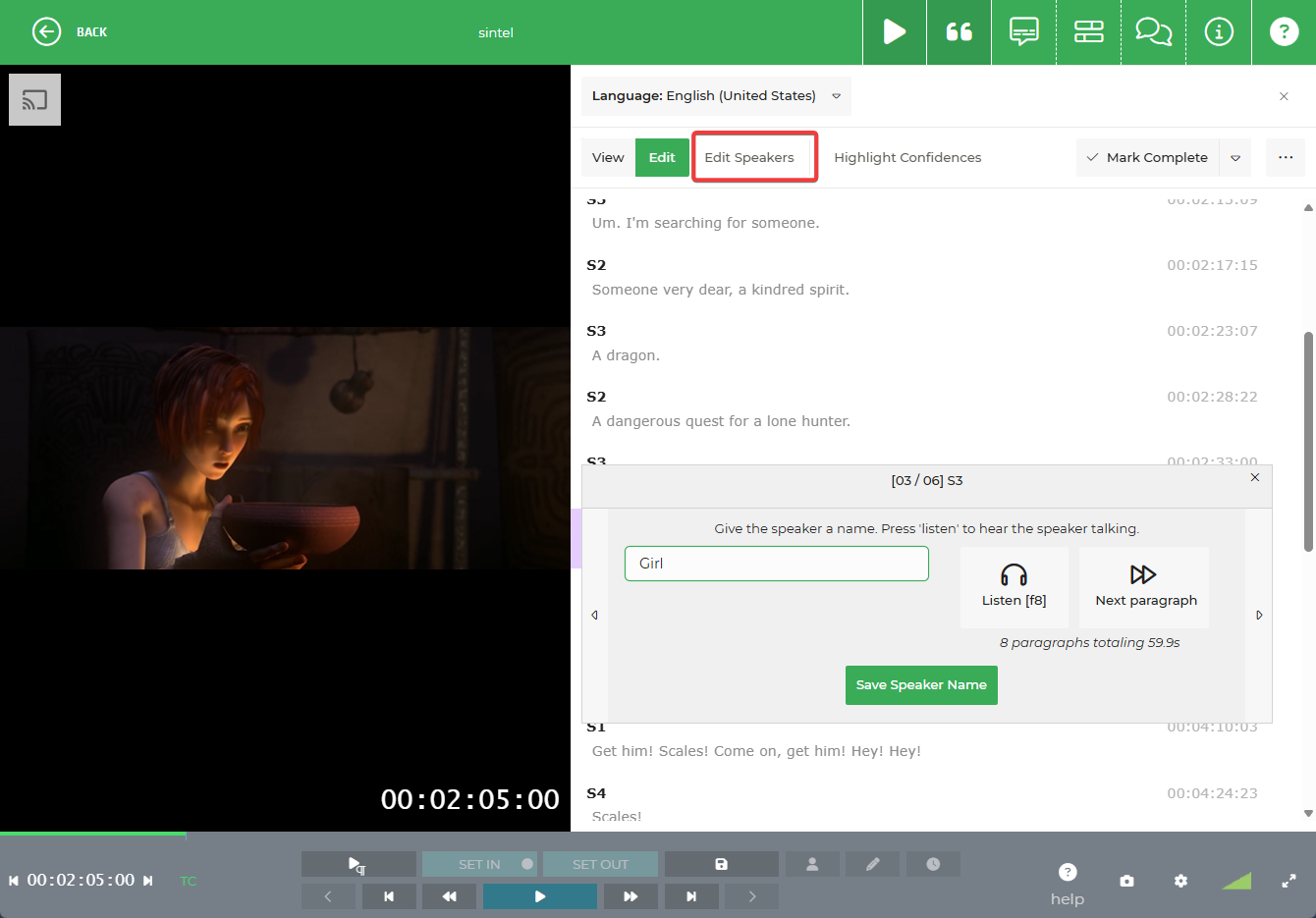Switch to Edit mode
Image resolution: width=1316 pixels, height=918 pixels.
662,157
